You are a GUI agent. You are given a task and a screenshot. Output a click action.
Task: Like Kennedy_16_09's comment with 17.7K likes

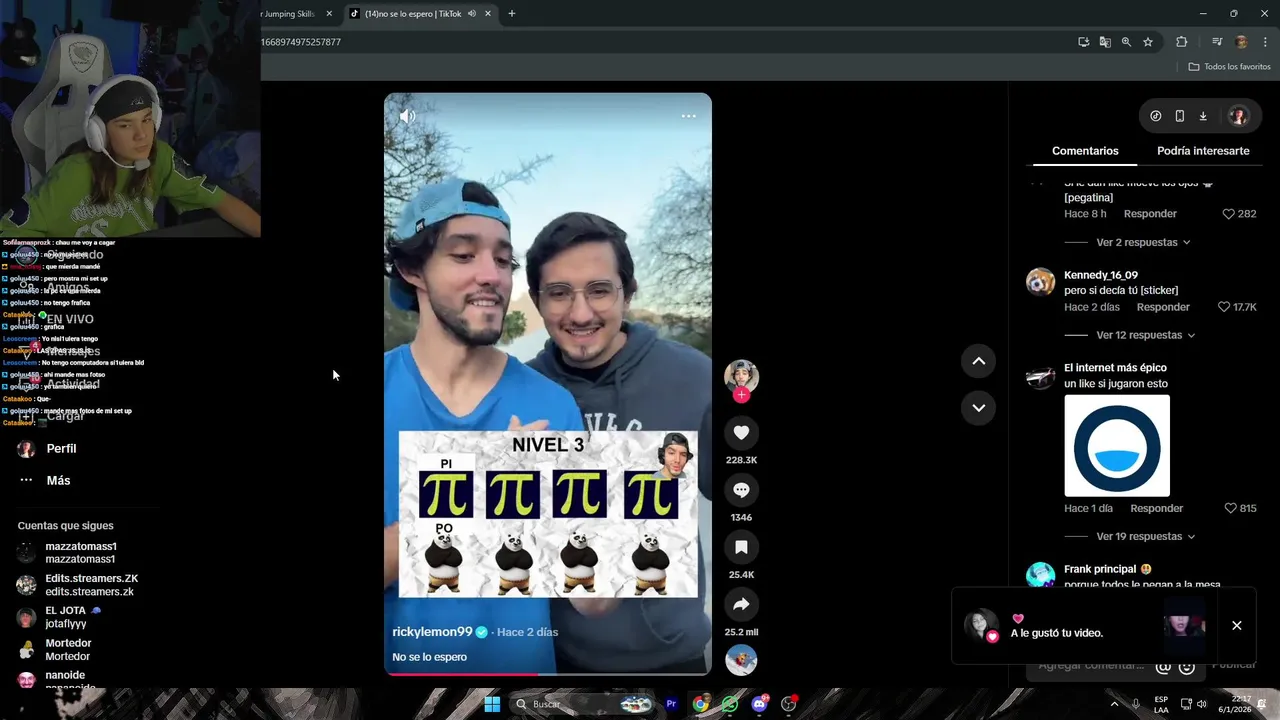click(x=1224, y=307)
